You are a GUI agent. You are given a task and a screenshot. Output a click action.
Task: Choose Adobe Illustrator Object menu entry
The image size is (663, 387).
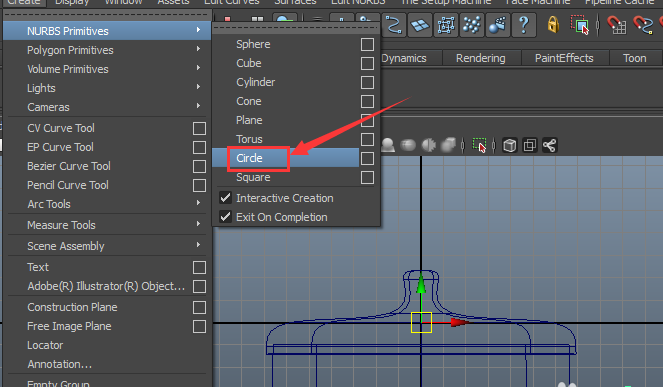[x=106, y=286]
